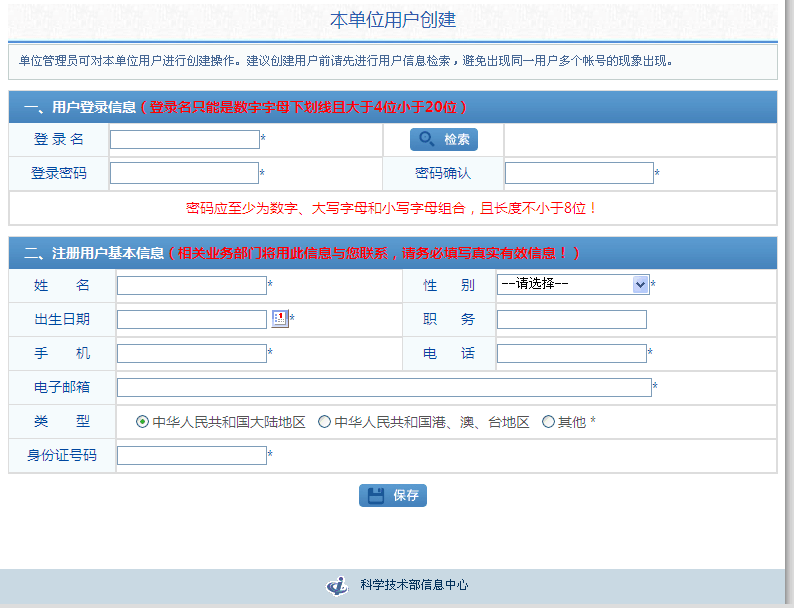Open the birth date calendar picker icon
The image size is (794, 608).
tap(279, 319)
